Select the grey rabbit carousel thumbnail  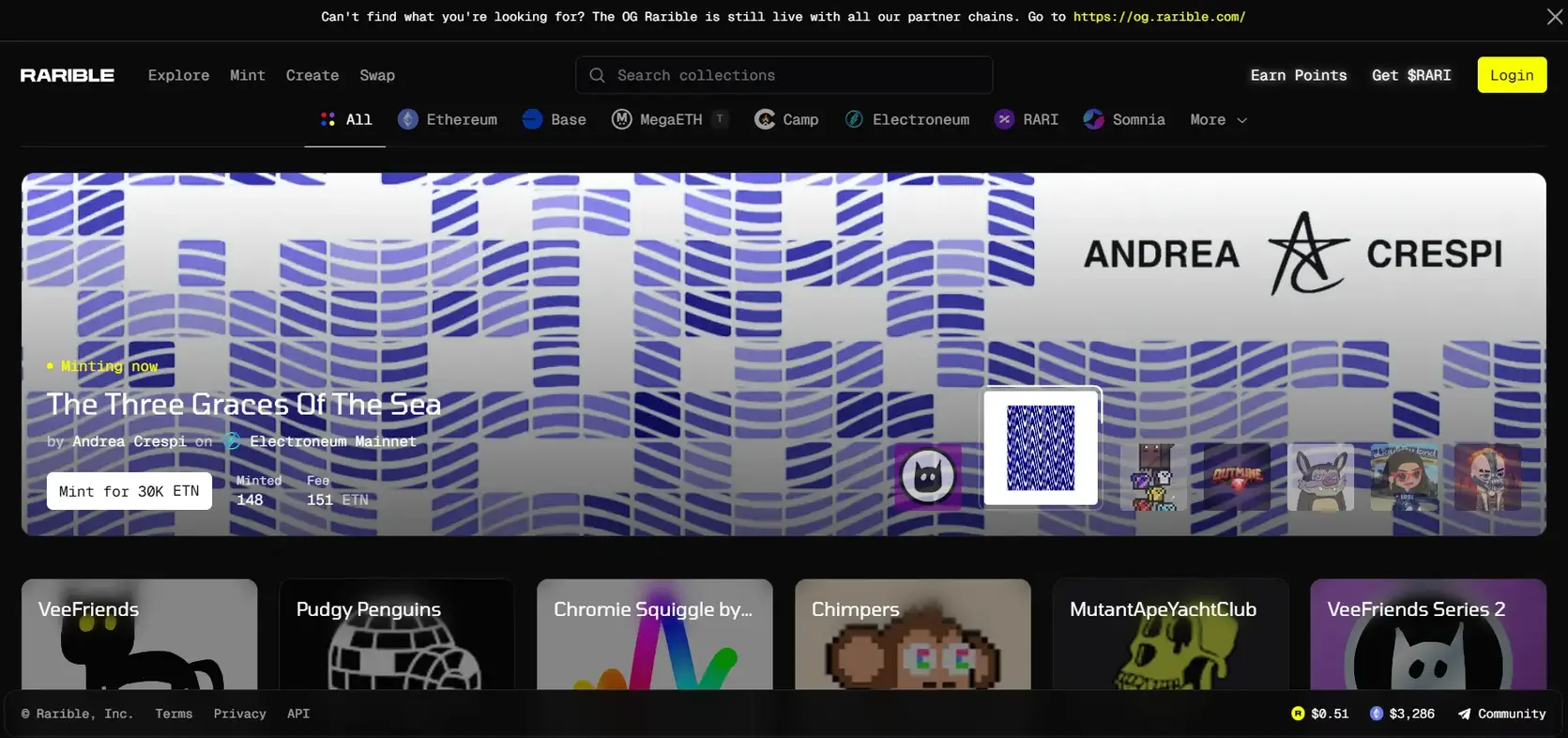pos(1320,477)
